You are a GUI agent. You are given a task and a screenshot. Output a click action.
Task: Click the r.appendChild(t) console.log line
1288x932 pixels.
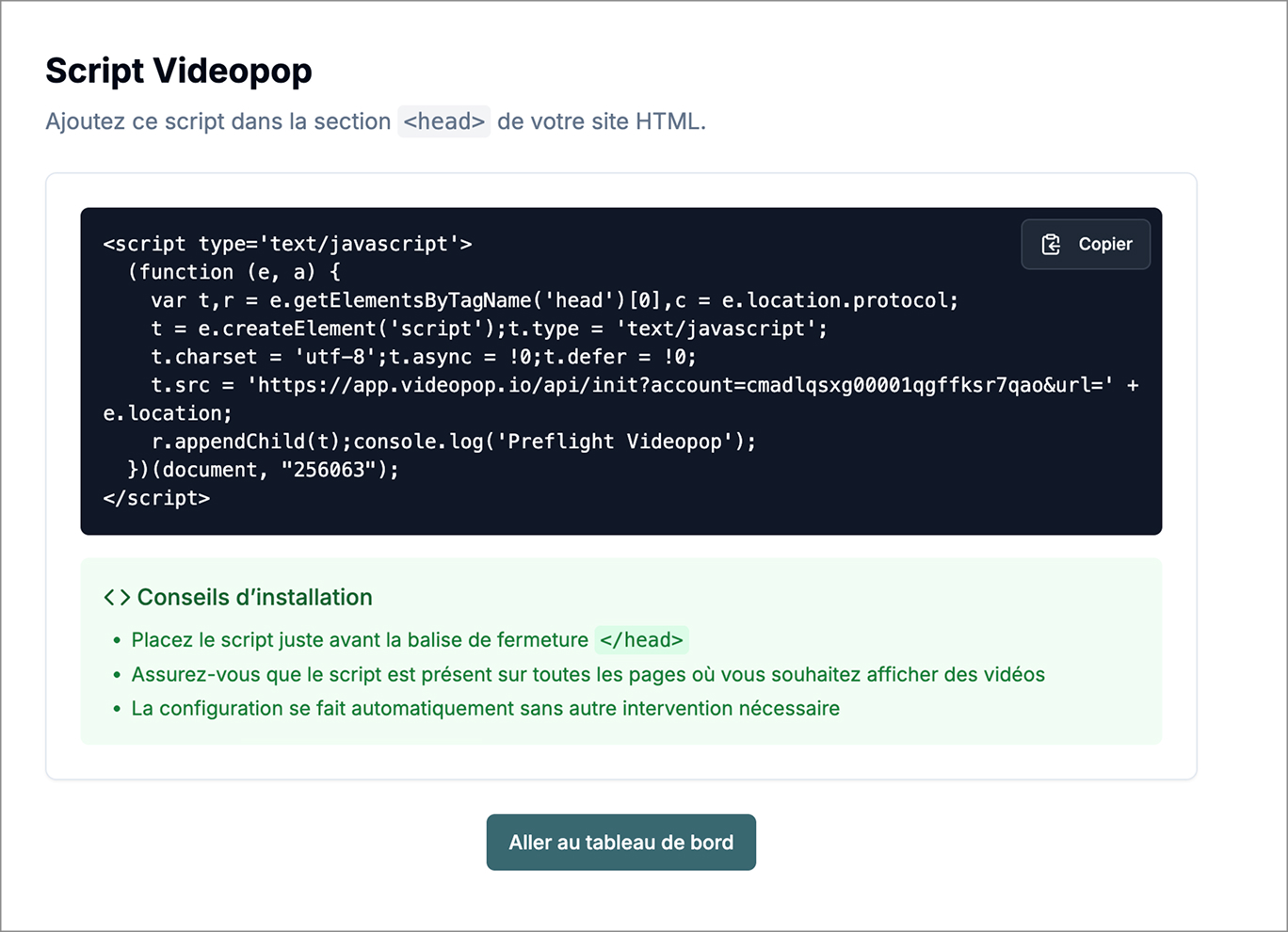(454, 442)
